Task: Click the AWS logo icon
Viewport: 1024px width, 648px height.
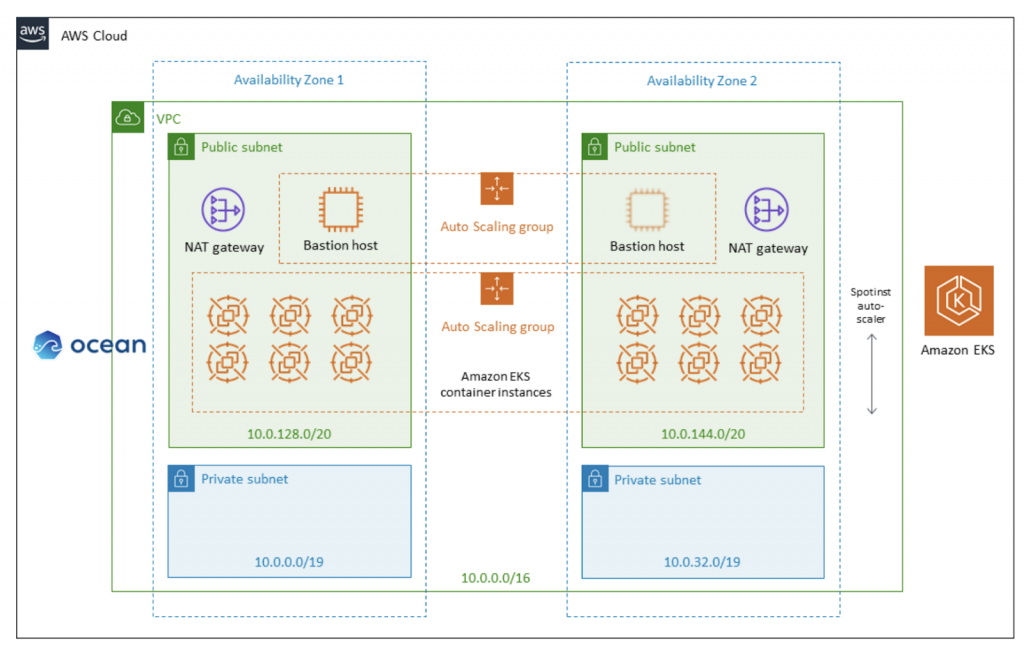Action: [33, 34]
